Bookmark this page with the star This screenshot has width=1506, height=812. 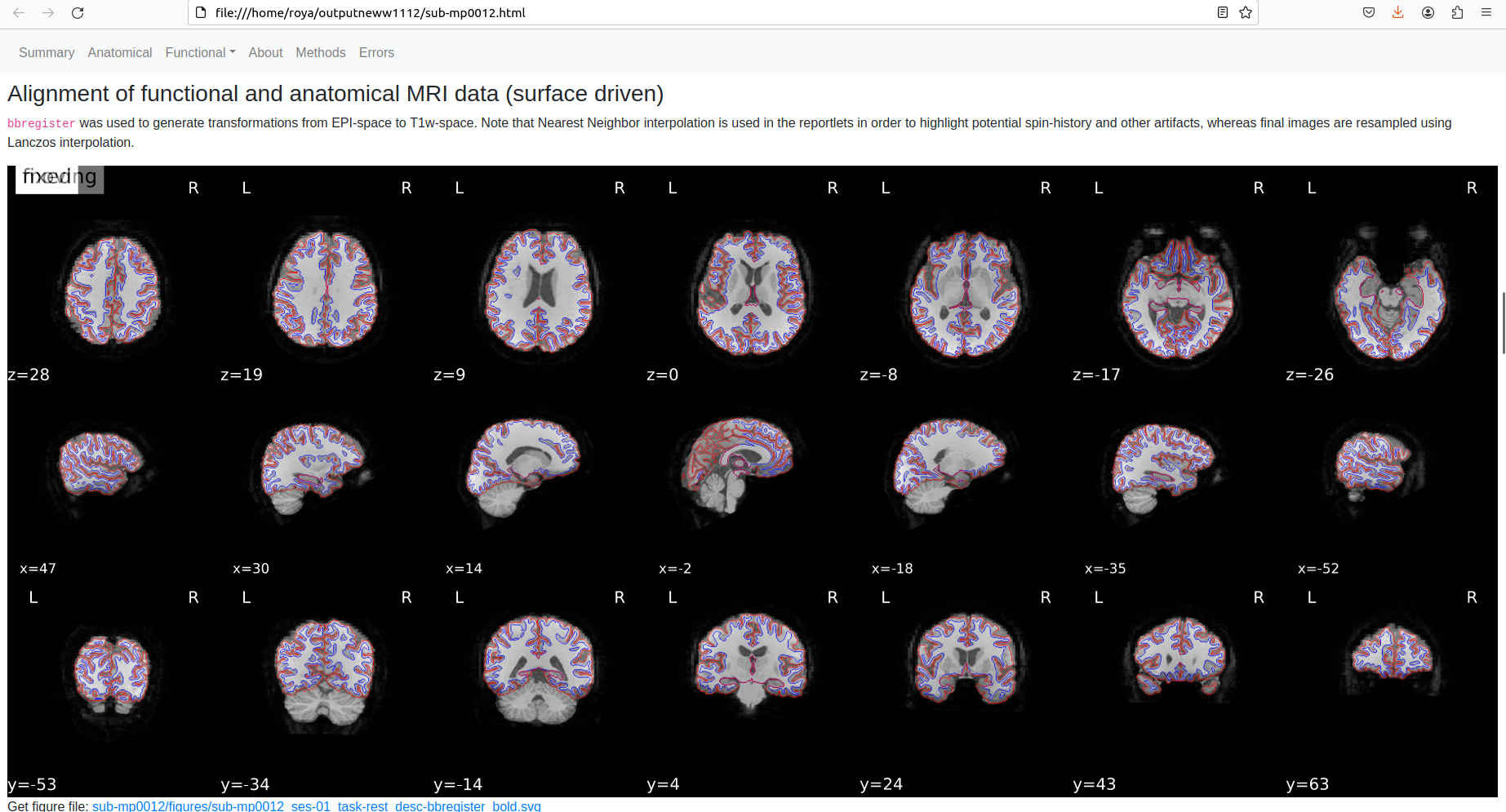[x=1246, y=12]
